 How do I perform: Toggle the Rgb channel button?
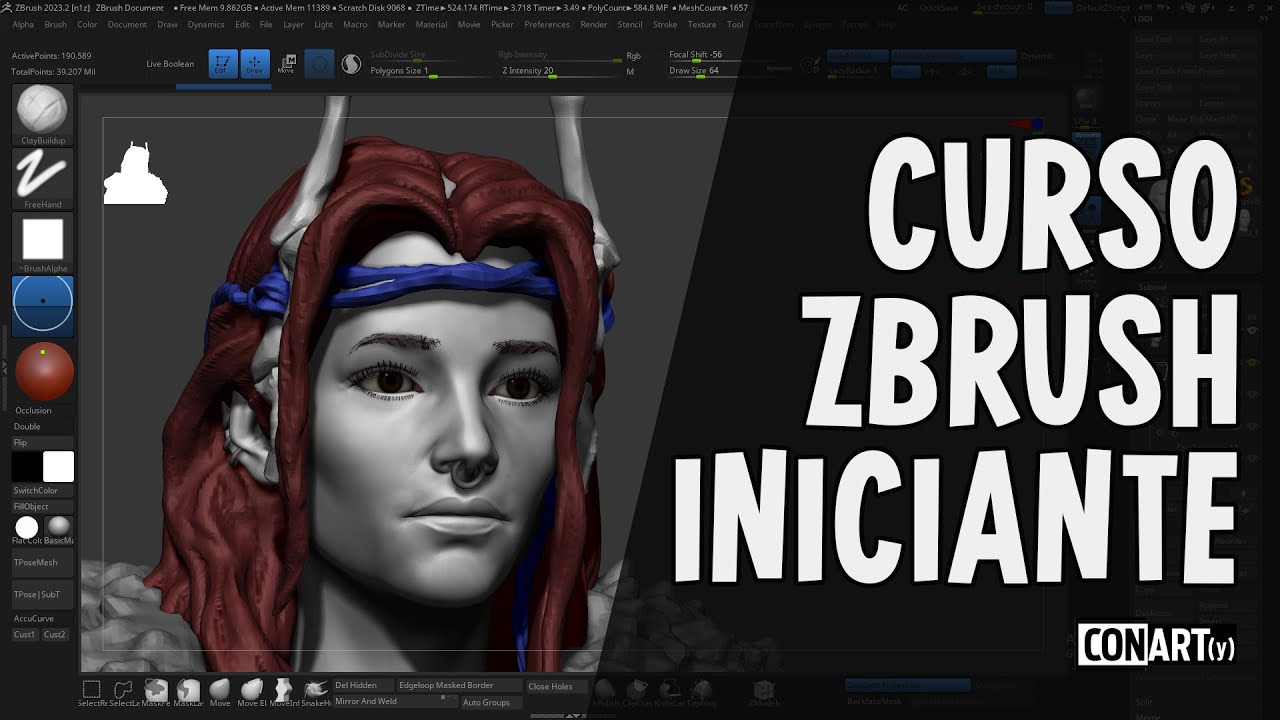[x=634, y=56]
